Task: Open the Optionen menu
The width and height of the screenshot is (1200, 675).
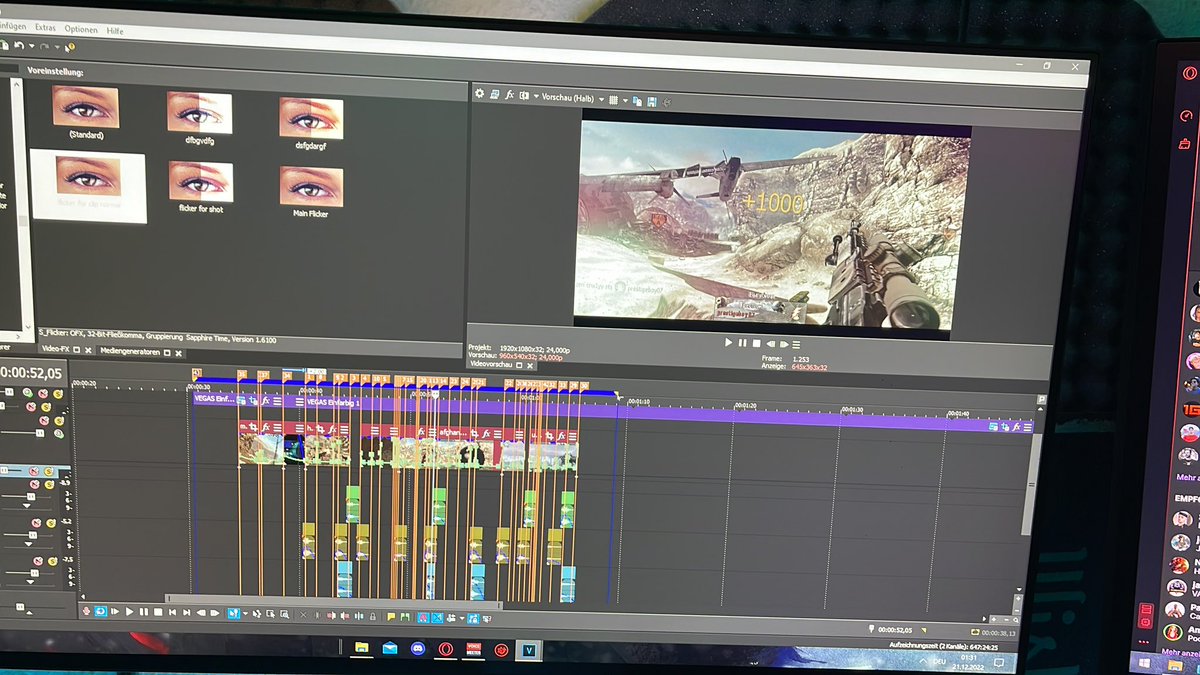Action: (82, 30)
